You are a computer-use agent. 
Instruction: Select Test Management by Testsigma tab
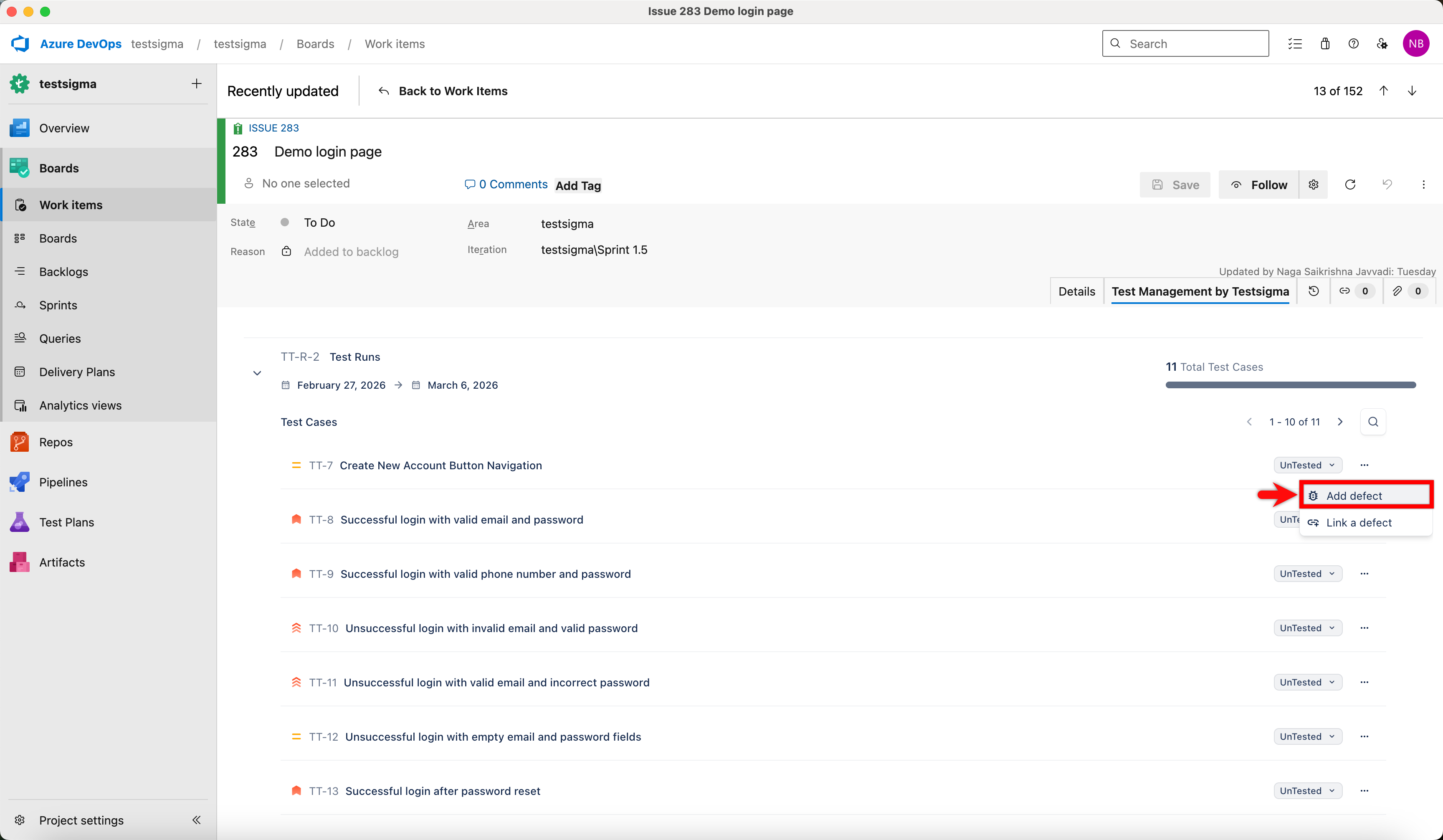click(x=1200, y=291)
